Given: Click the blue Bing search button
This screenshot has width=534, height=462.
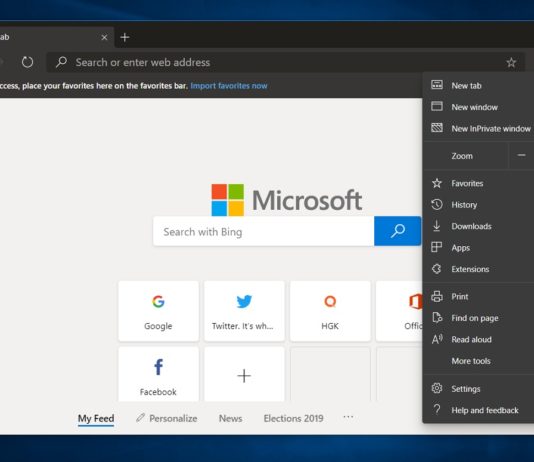Looking at the screenshot, I should 397,231.
